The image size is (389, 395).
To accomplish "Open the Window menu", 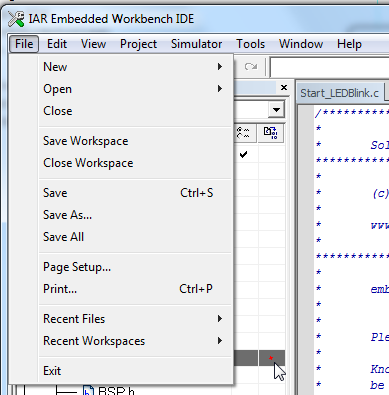I will [301, 44].
